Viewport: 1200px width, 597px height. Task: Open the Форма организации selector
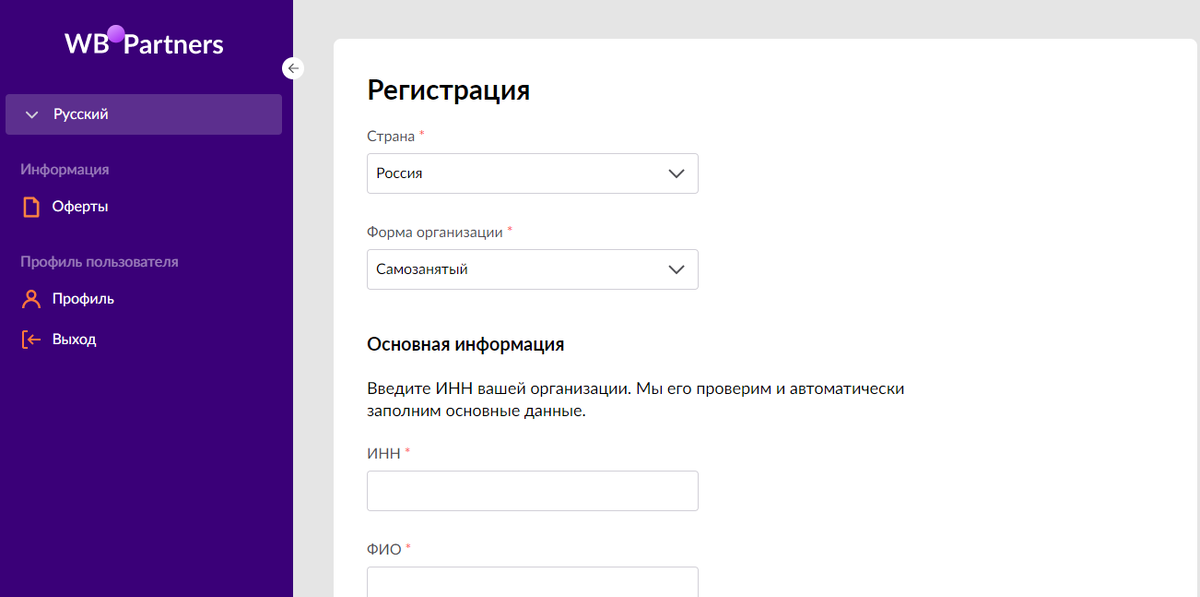(x=532, y=269)
